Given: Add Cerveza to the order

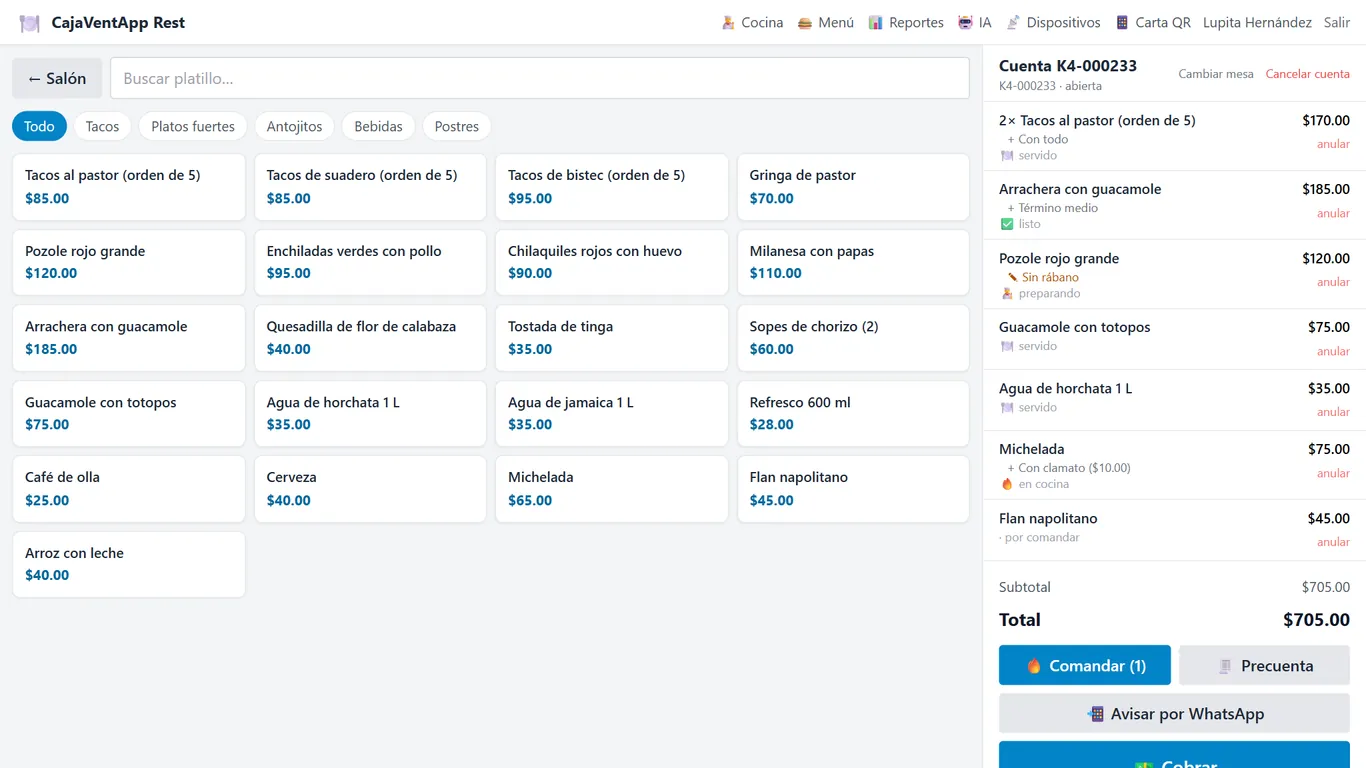Looking at the screenshot, I should (370, 489).
